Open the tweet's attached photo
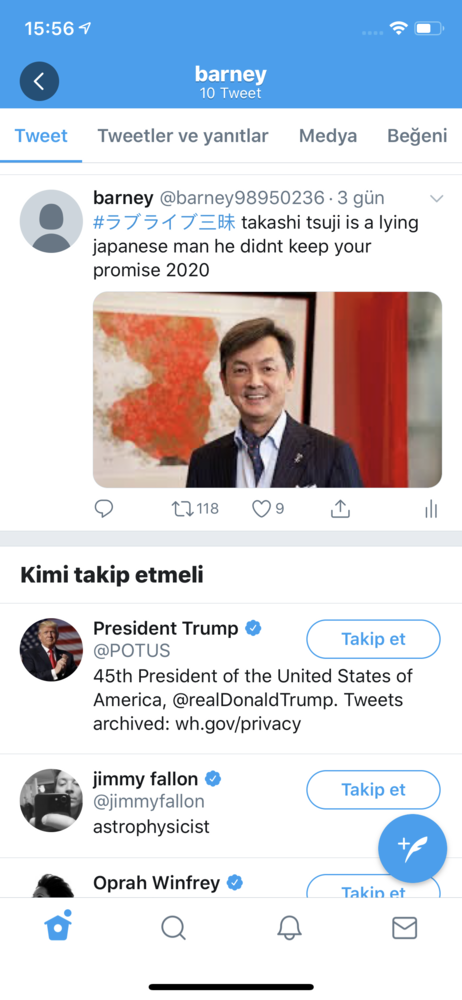Screen dimensions: 462x1000 pyautogui.click(x=267, y=390)
